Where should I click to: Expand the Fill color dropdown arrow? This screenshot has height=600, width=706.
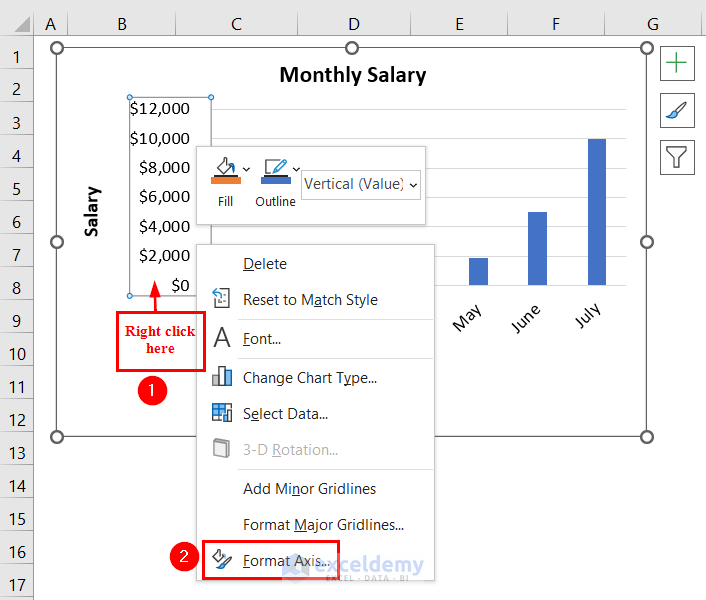pyautogui.click(x=246, y=170)
